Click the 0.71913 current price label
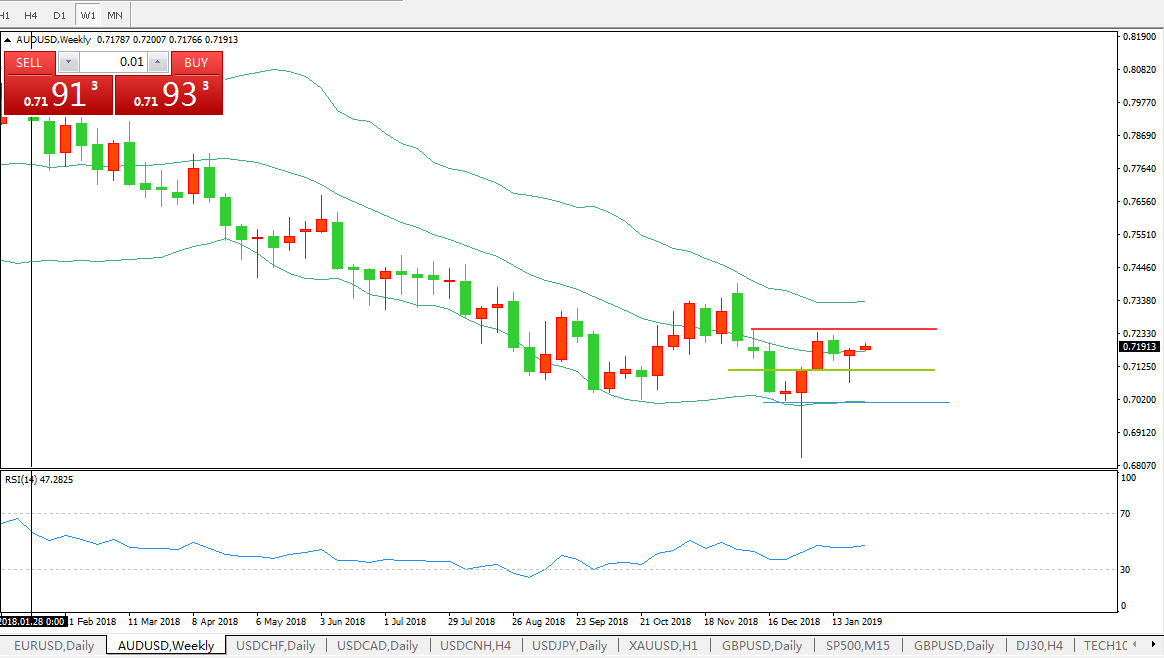The image size is (1164, 658). [x=1140, y=347]
